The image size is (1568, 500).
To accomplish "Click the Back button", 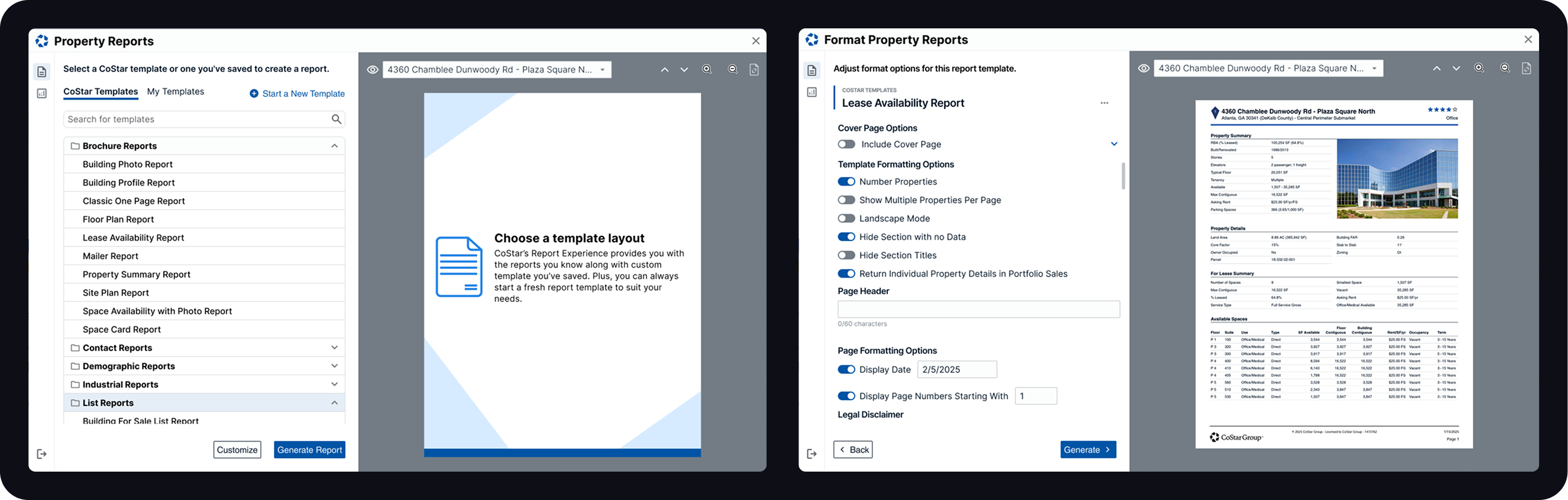I will (853, 450).
